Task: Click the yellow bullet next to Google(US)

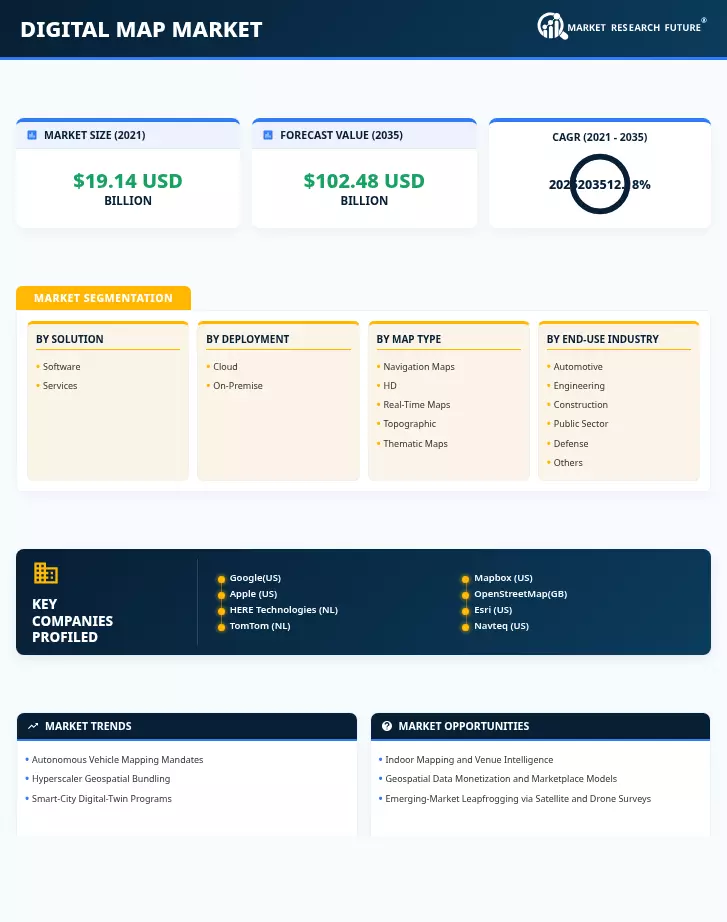Action: click(x=221, y=579)
